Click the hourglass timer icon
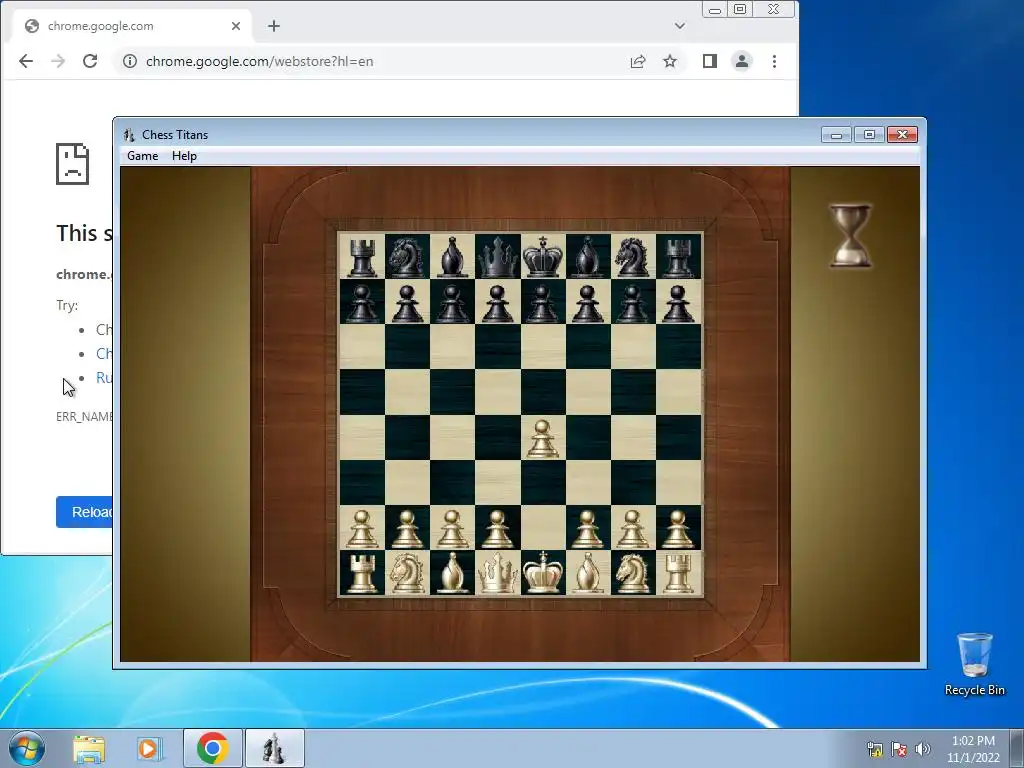 click(x=850, y=235)
